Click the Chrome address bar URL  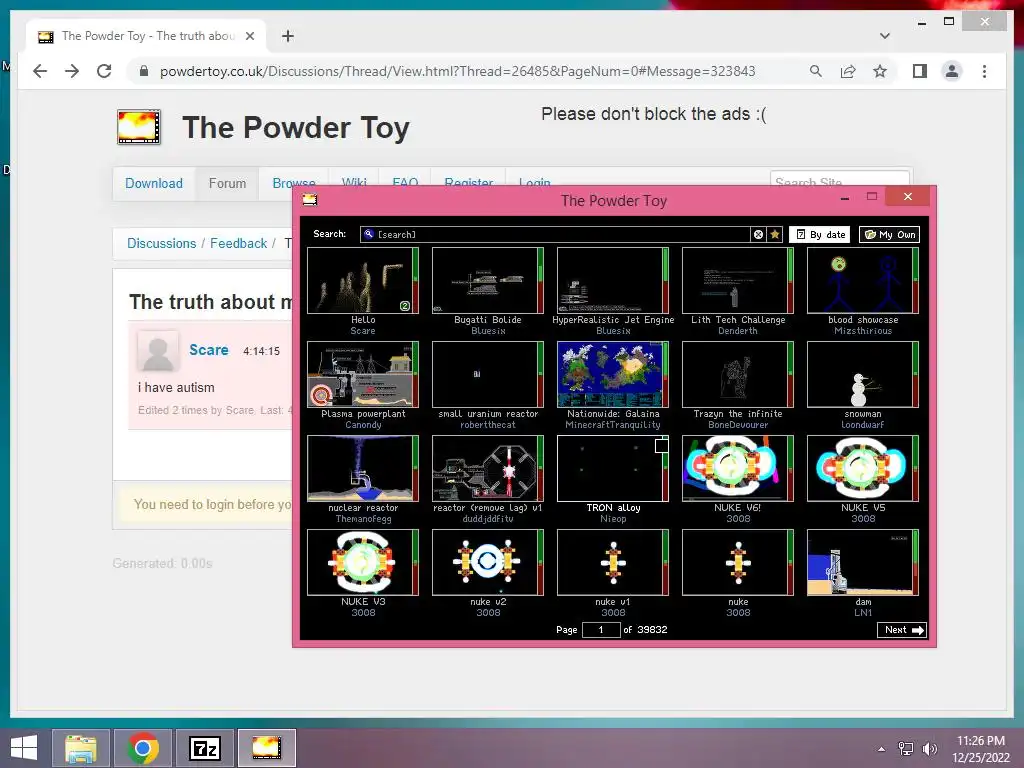[457, 71]
